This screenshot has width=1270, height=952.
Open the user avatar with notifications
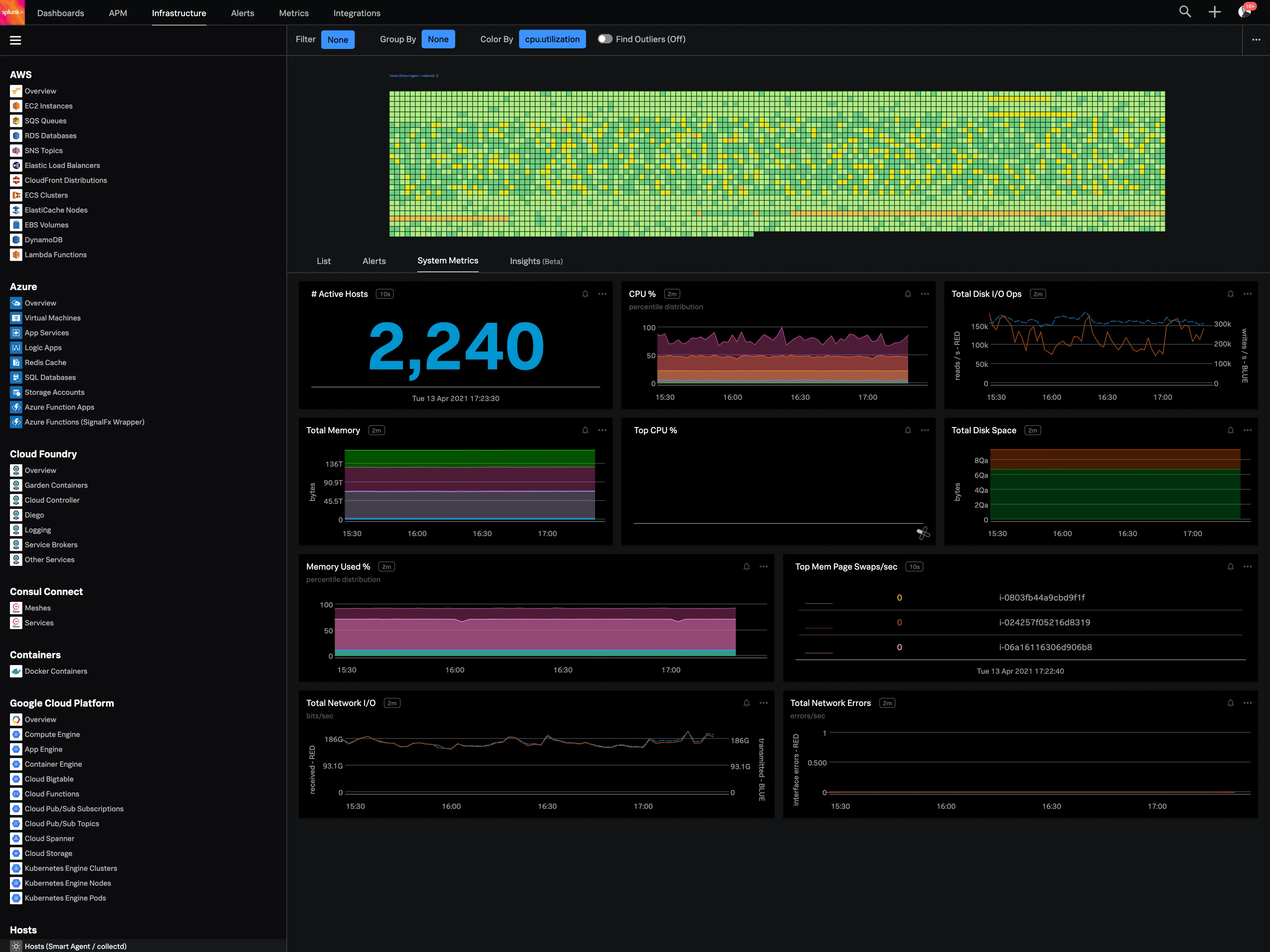pos(1245,11)
